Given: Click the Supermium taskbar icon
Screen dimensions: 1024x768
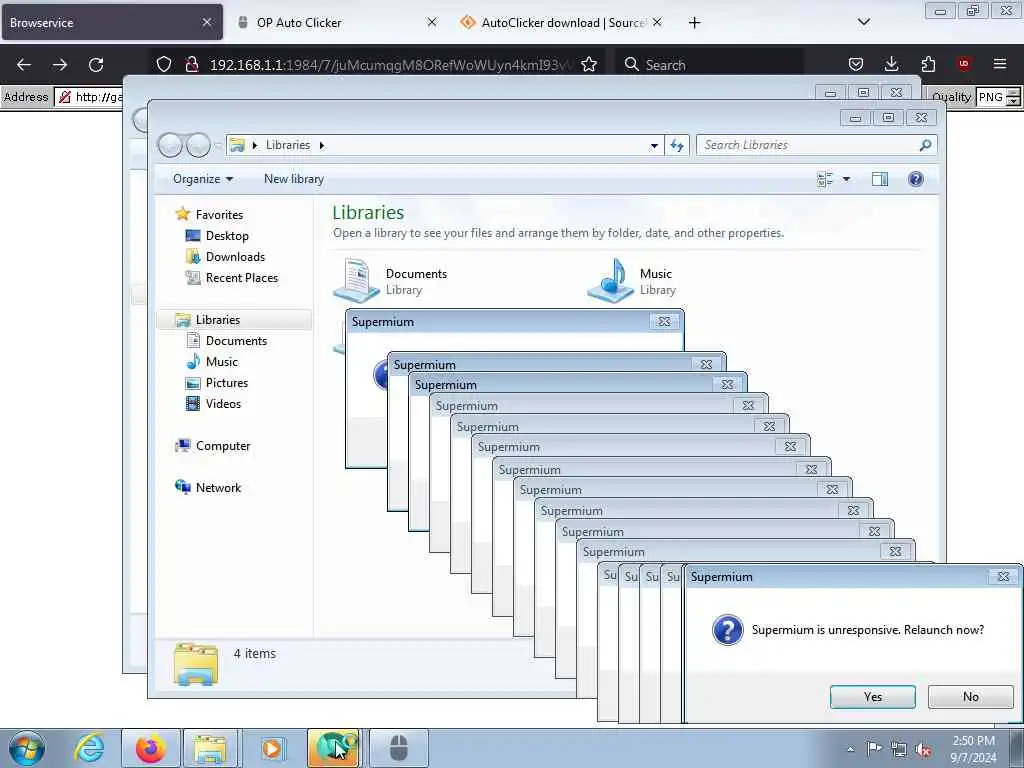Looking at the screenshot, I should (334, 748).
